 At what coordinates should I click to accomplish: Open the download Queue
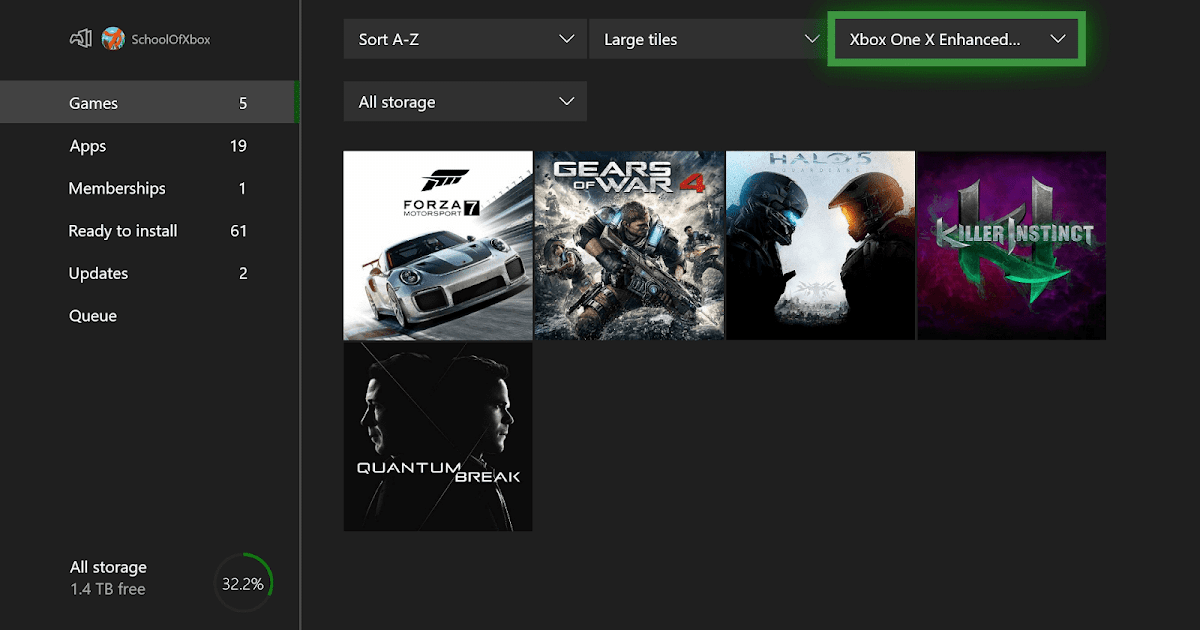tap(92, 315)
